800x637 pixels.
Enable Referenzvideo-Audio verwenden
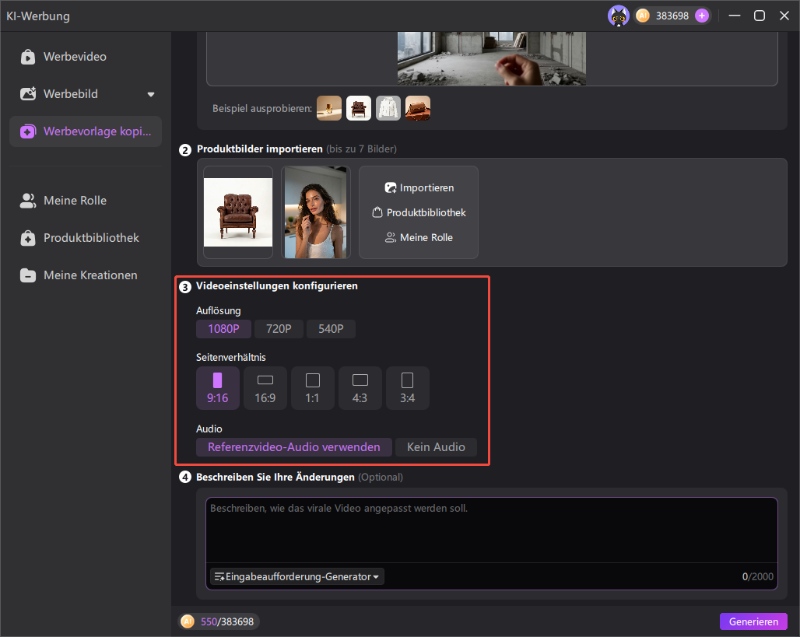294,447
